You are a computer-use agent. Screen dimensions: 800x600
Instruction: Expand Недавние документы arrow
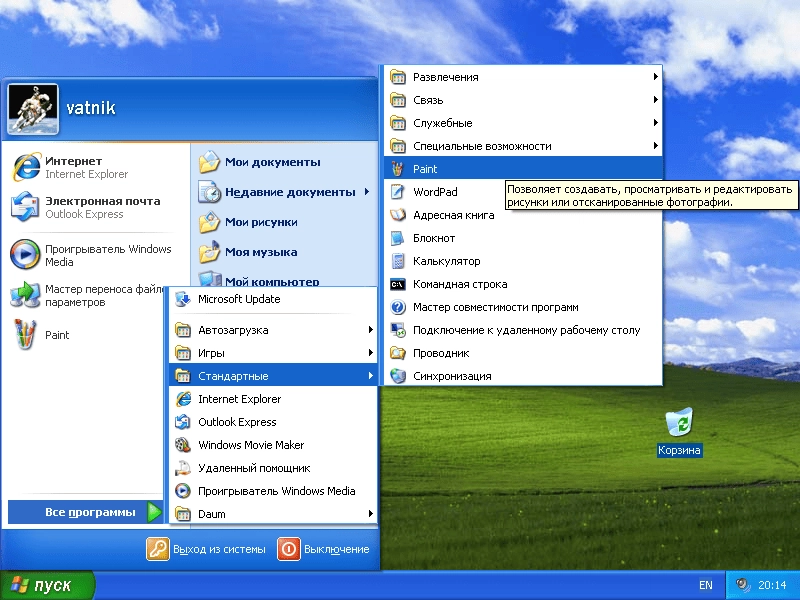[x=367, y=192]
